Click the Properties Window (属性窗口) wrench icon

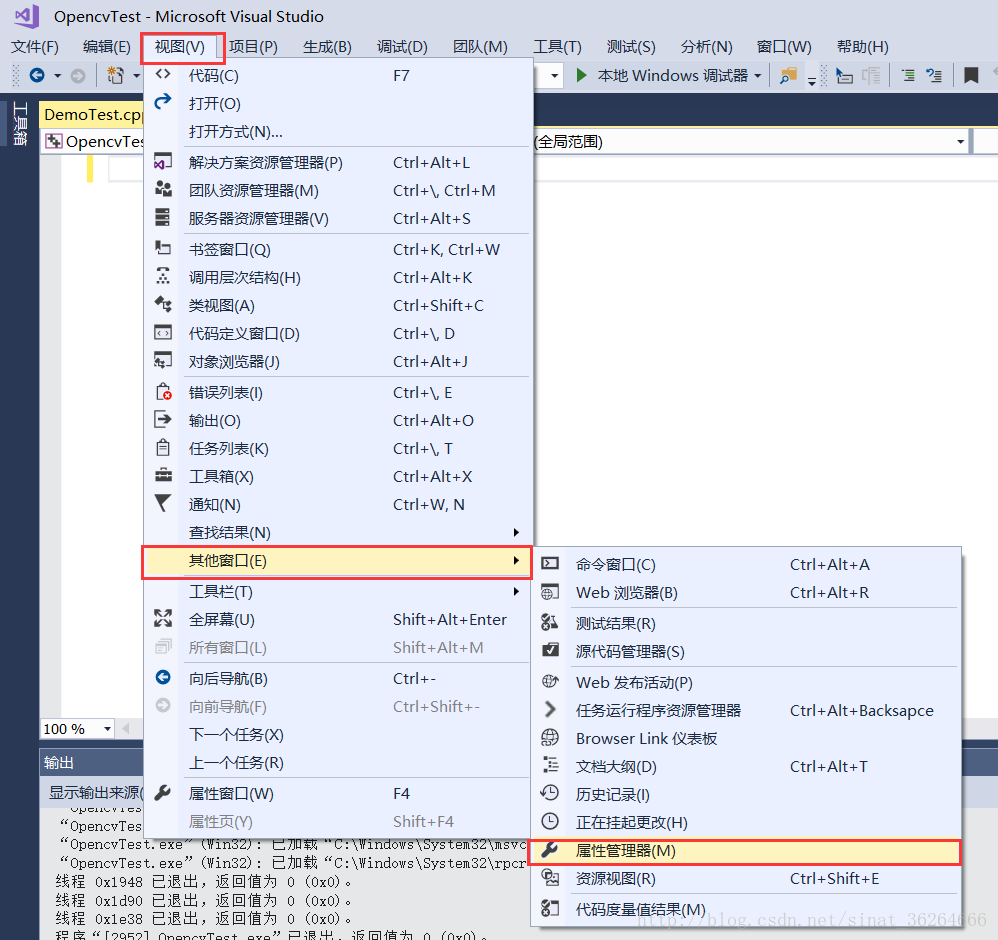pyautogui.click(x=163, y=792)
